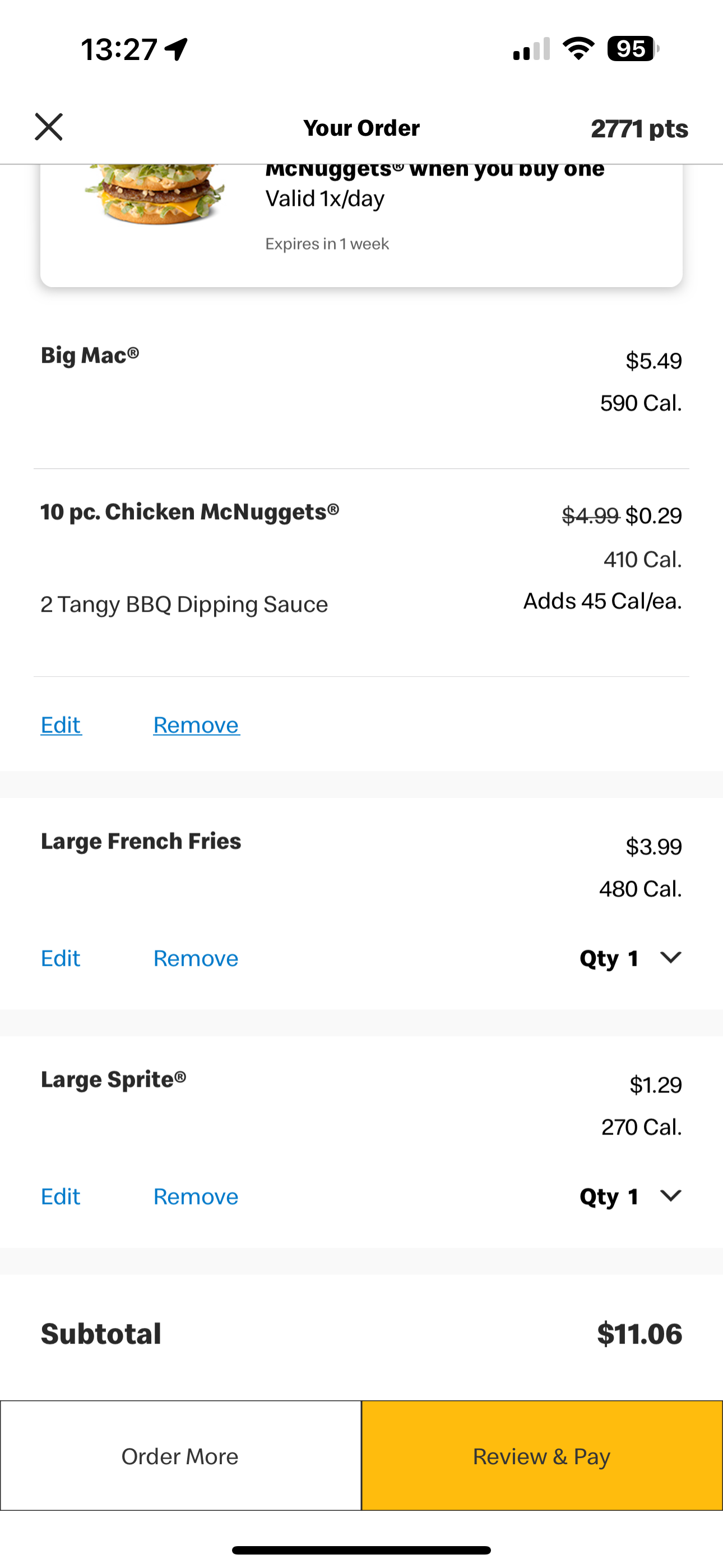Screen dimensions: 723x1568
Task: Edit the Large Sprite item
Action: click(61, 1196)
